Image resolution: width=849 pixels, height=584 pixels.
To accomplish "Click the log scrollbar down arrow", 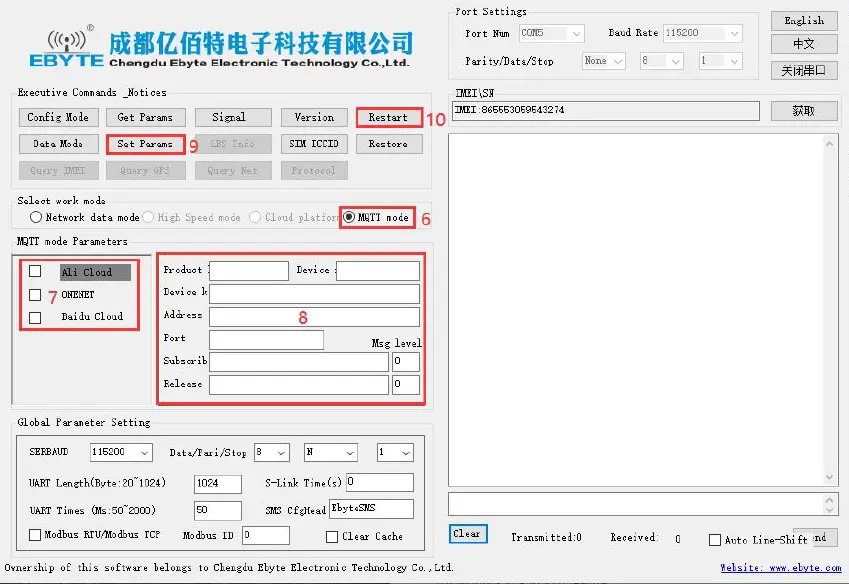I will [830, 477].
